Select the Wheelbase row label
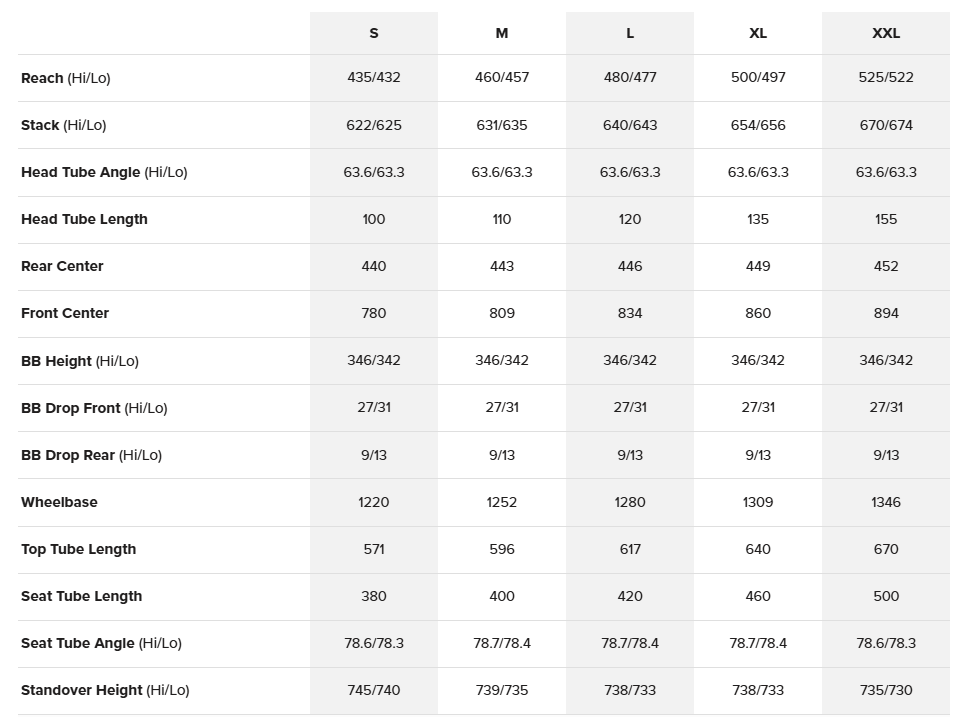This screenshot has width=959, height=717. [x=59, y=502]
